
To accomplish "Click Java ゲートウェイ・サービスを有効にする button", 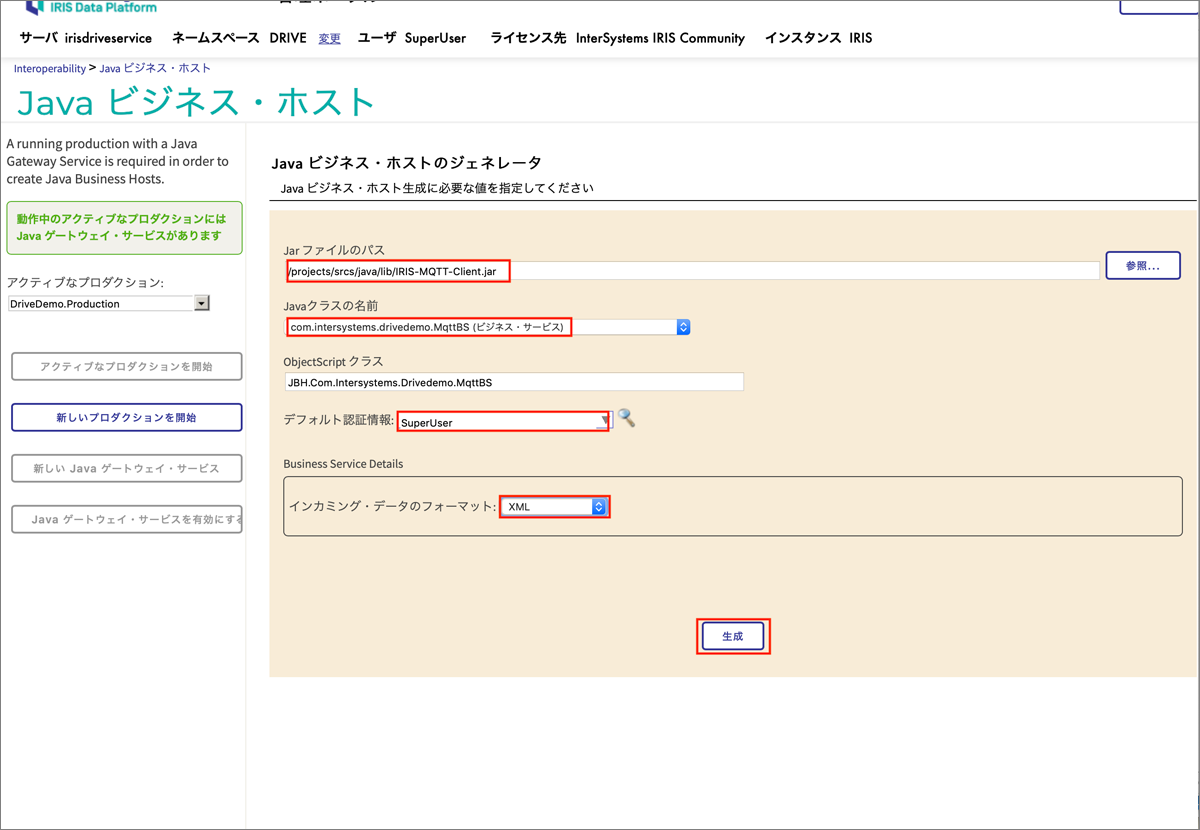I will click(x=127, y=520).
